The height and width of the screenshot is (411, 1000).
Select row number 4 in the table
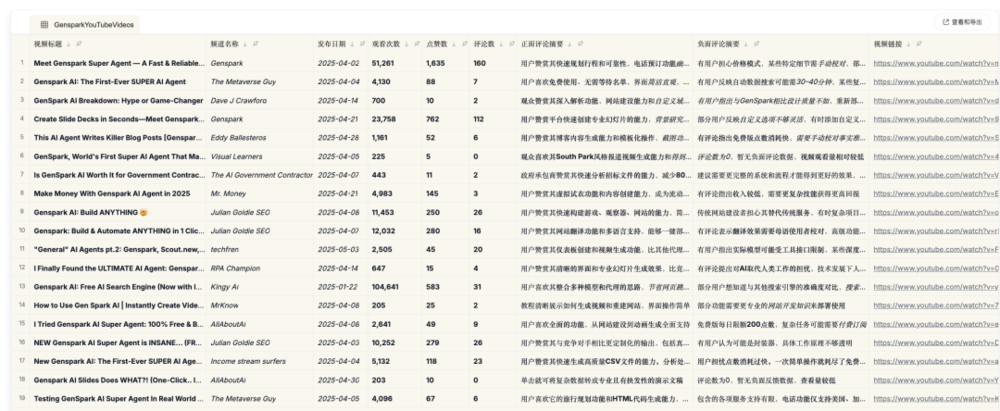coord(20,118)
